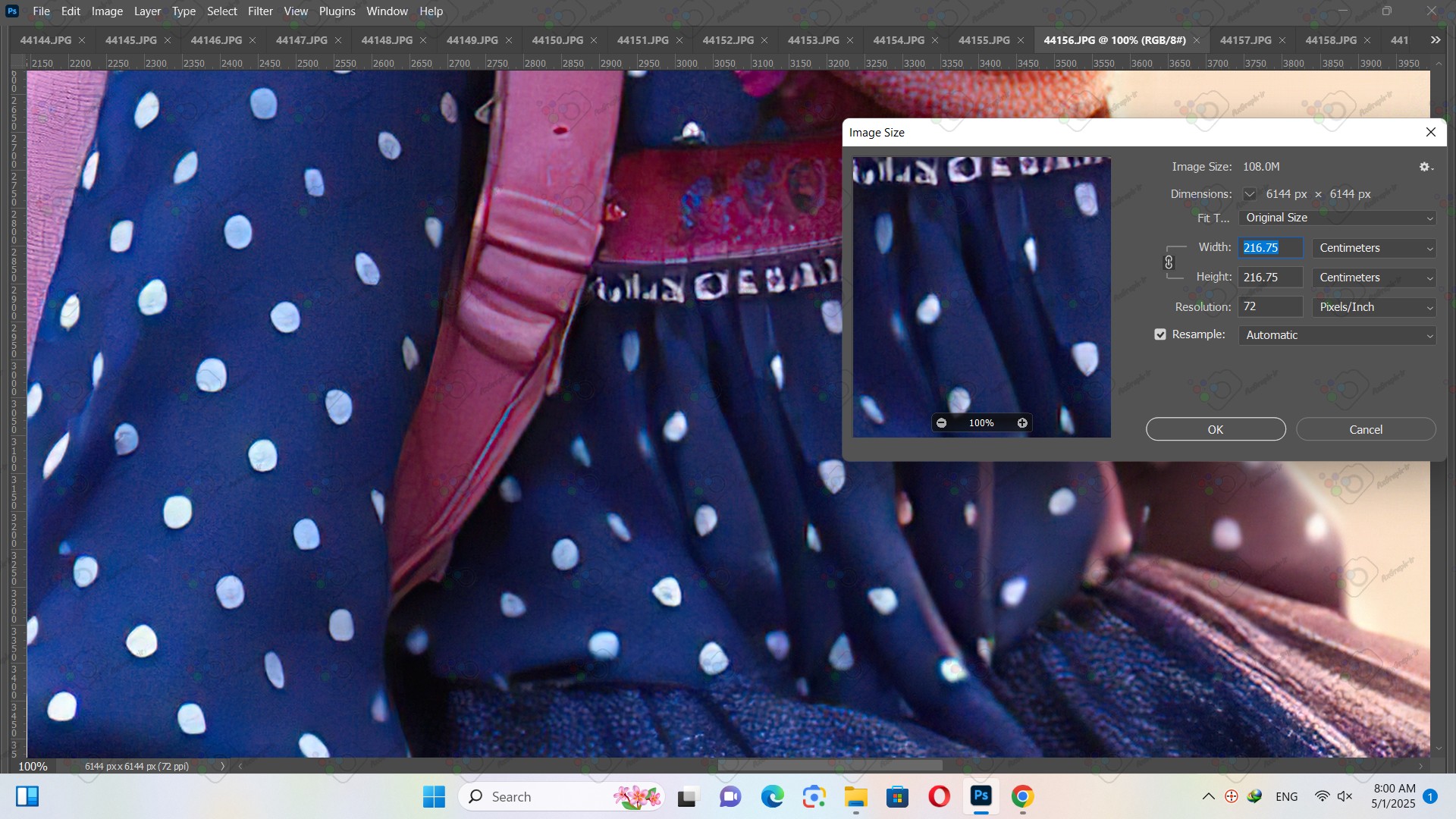Expand the status bar info arrow

pos(222,767)
